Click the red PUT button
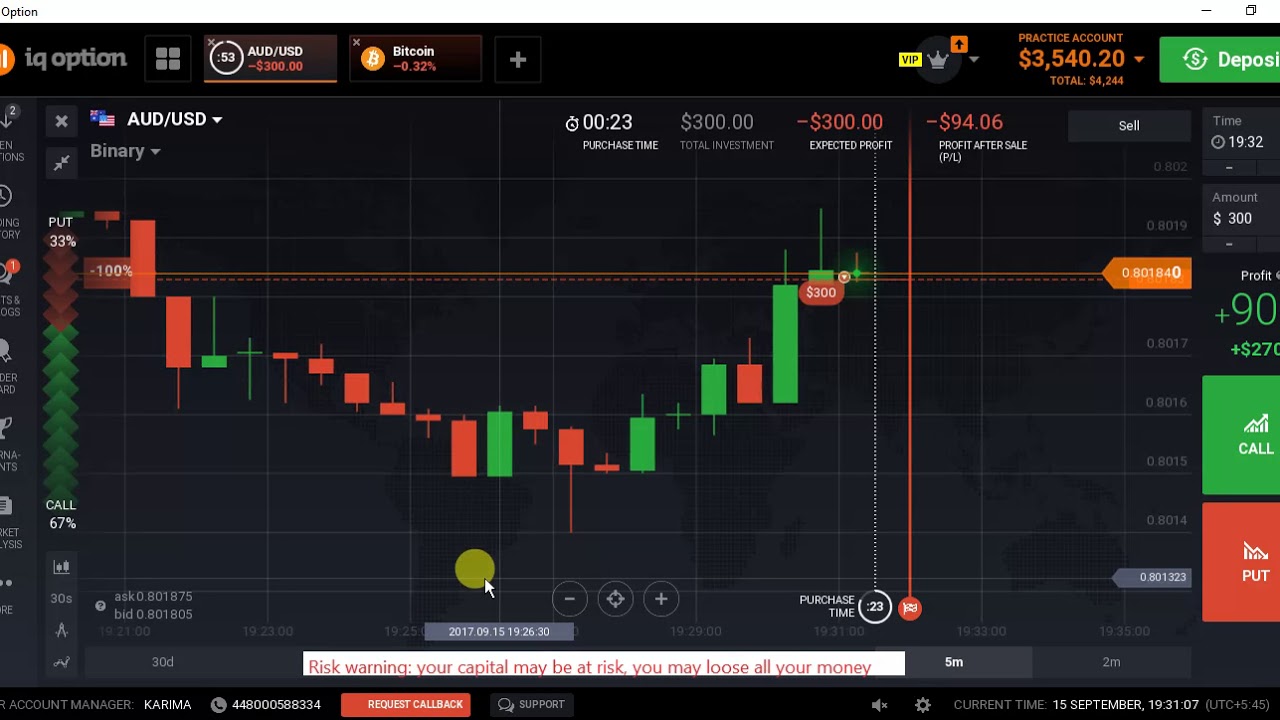This screenshot has width=1280, height=720. point(1242,562)
